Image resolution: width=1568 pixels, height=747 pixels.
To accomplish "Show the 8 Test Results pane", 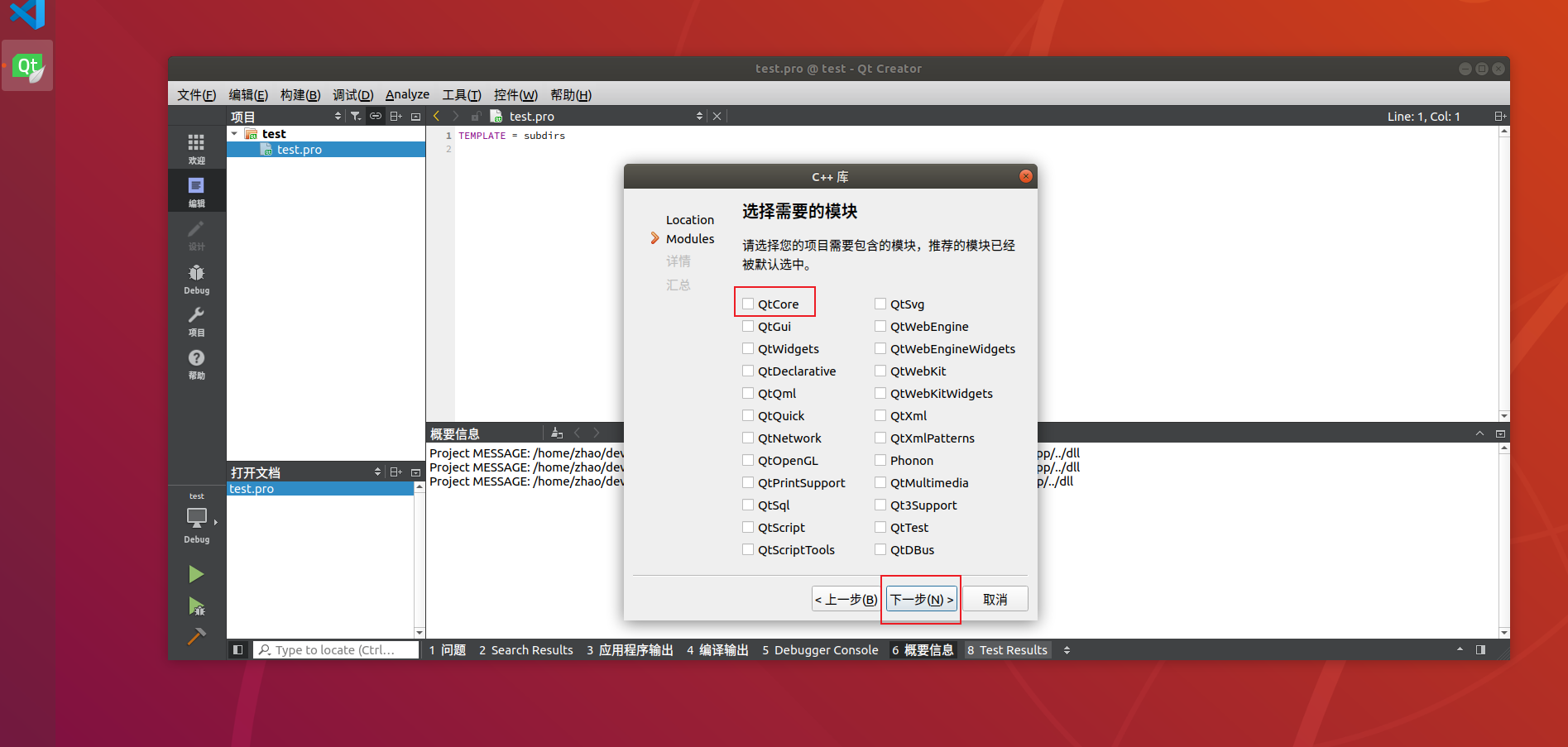I will 1007,650.
